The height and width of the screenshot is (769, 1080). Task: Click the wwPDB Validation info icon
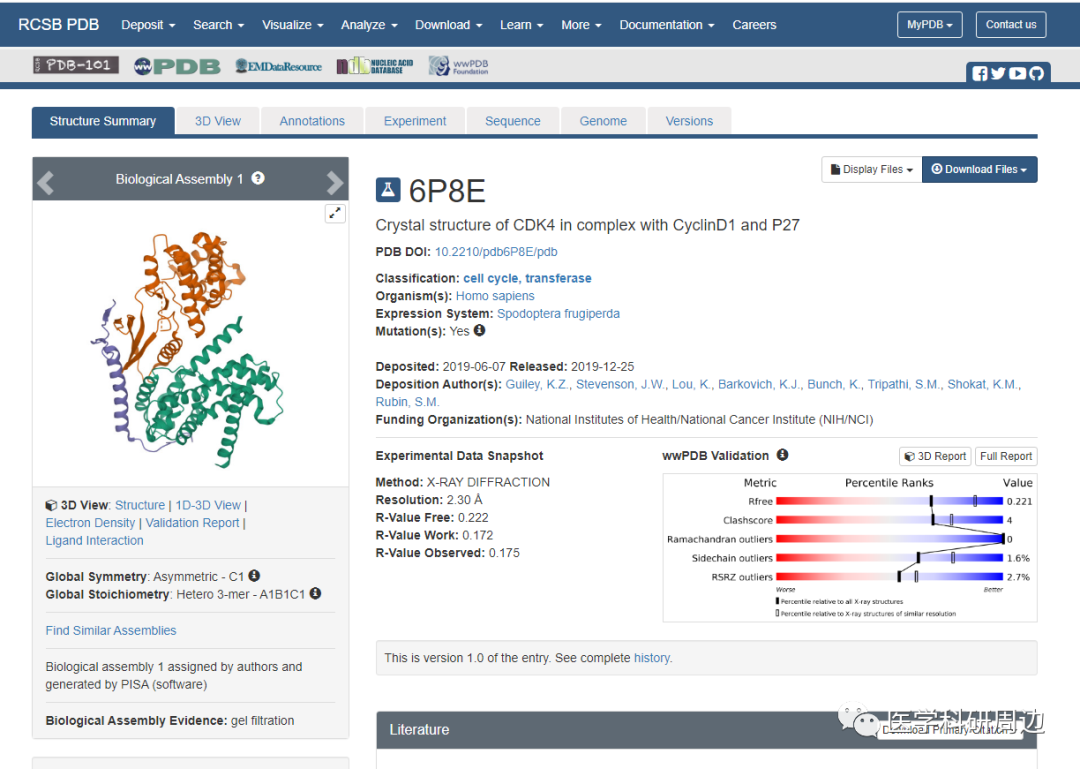(x=782, y=455)
